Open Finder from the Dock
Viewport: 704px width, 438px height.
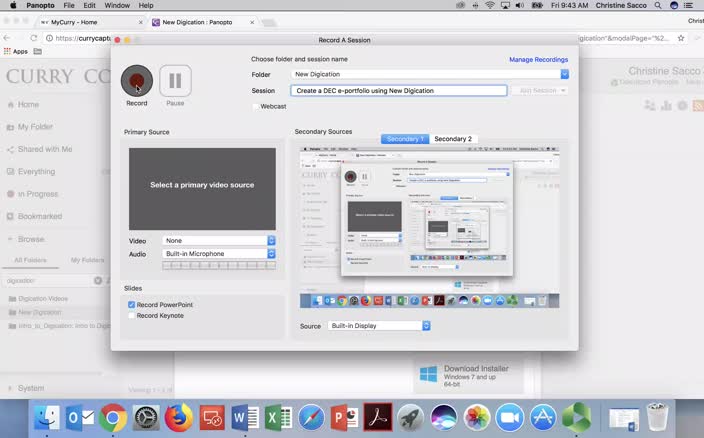[x=47, y=417]
